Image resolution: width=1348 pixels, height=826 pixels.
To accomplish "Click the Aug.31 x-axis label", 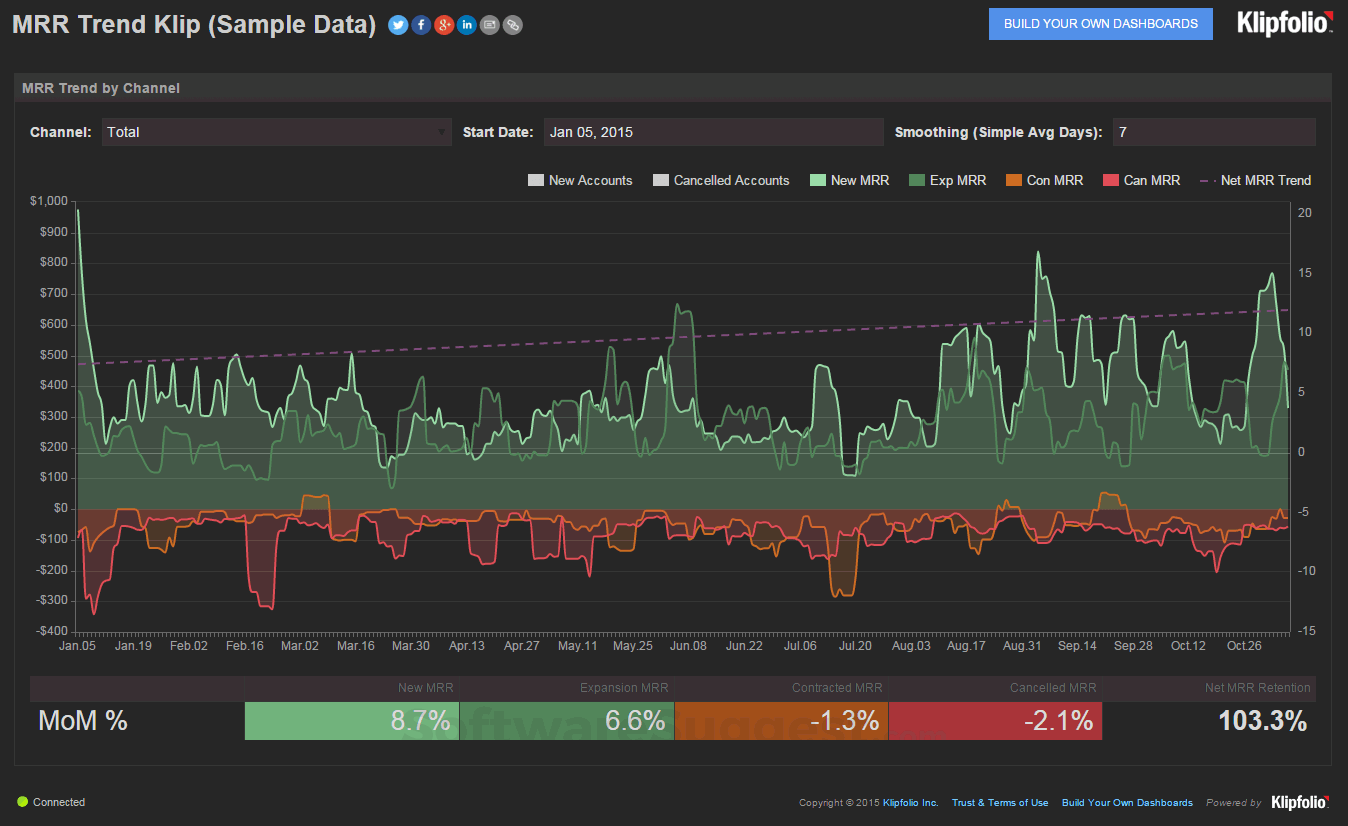I will [x=1022, y=646].
